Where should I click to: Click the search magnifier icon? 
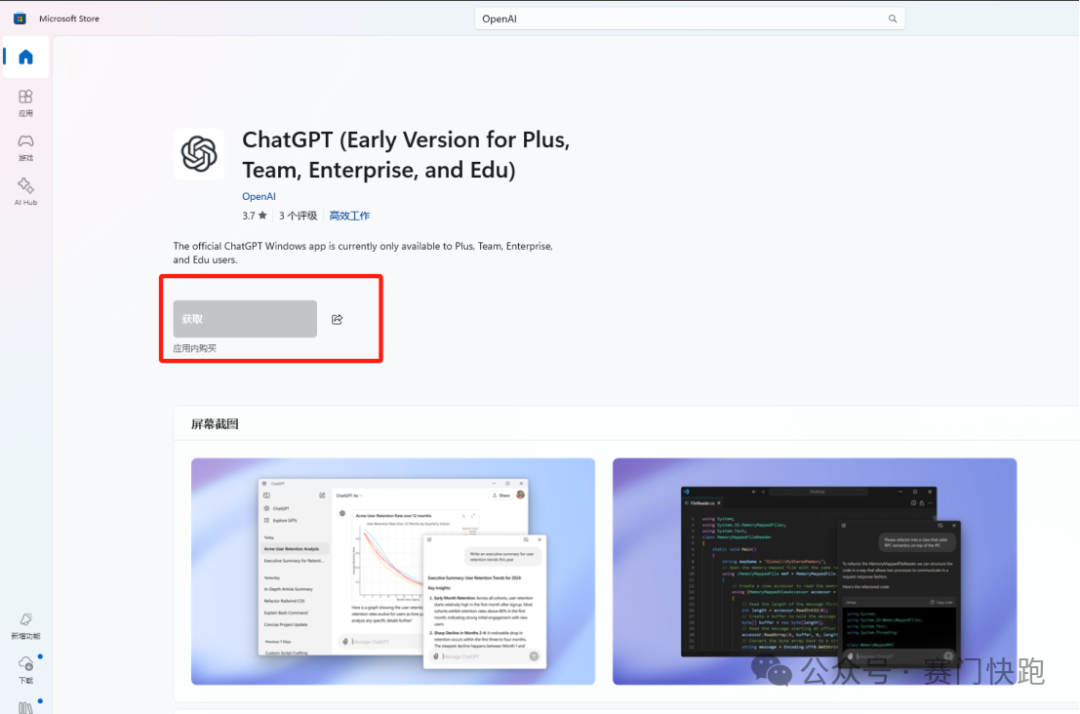(x=893, y=19)
